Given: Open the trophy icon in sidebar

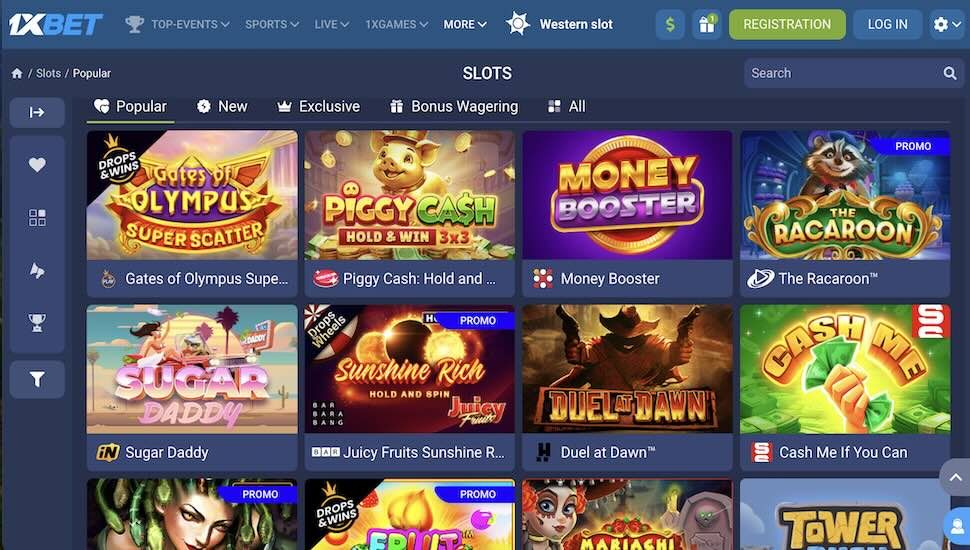Looking at the screenshot, I should pyautogui.click(x=37, y=322).
